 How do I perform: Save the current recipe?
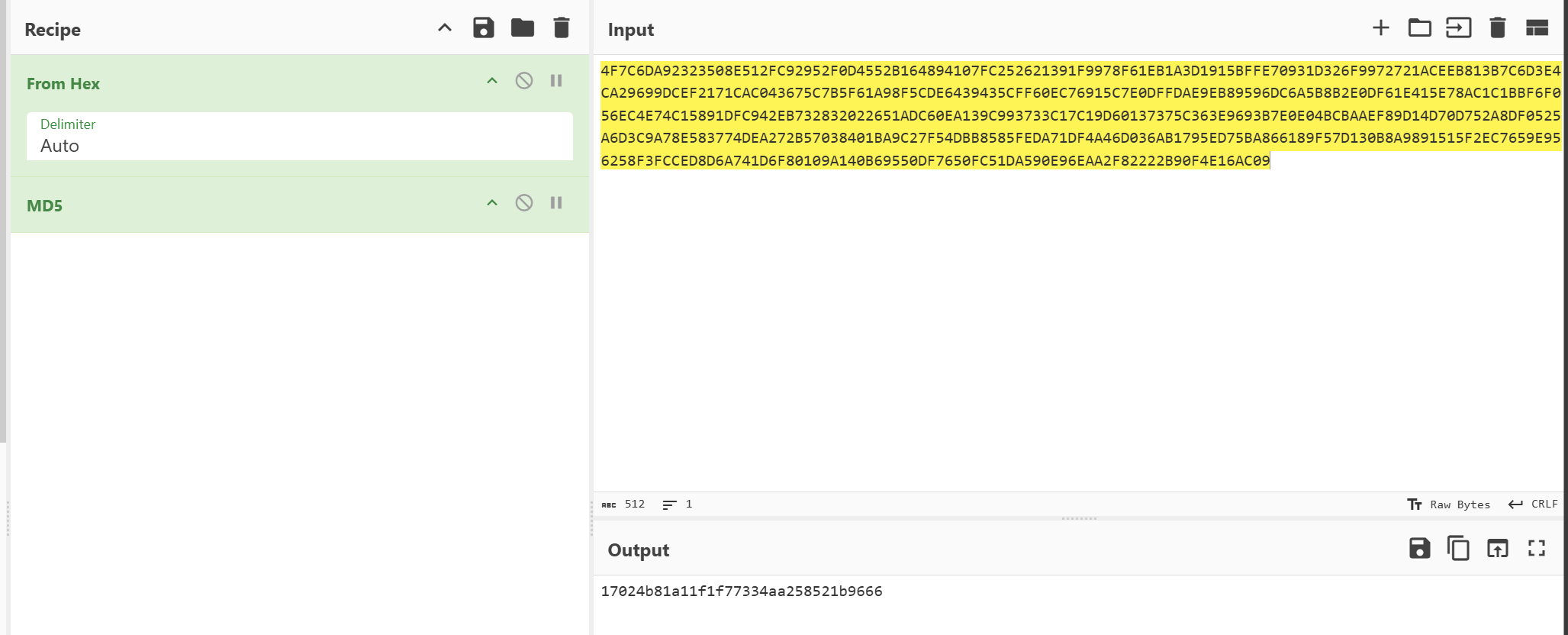484,28
